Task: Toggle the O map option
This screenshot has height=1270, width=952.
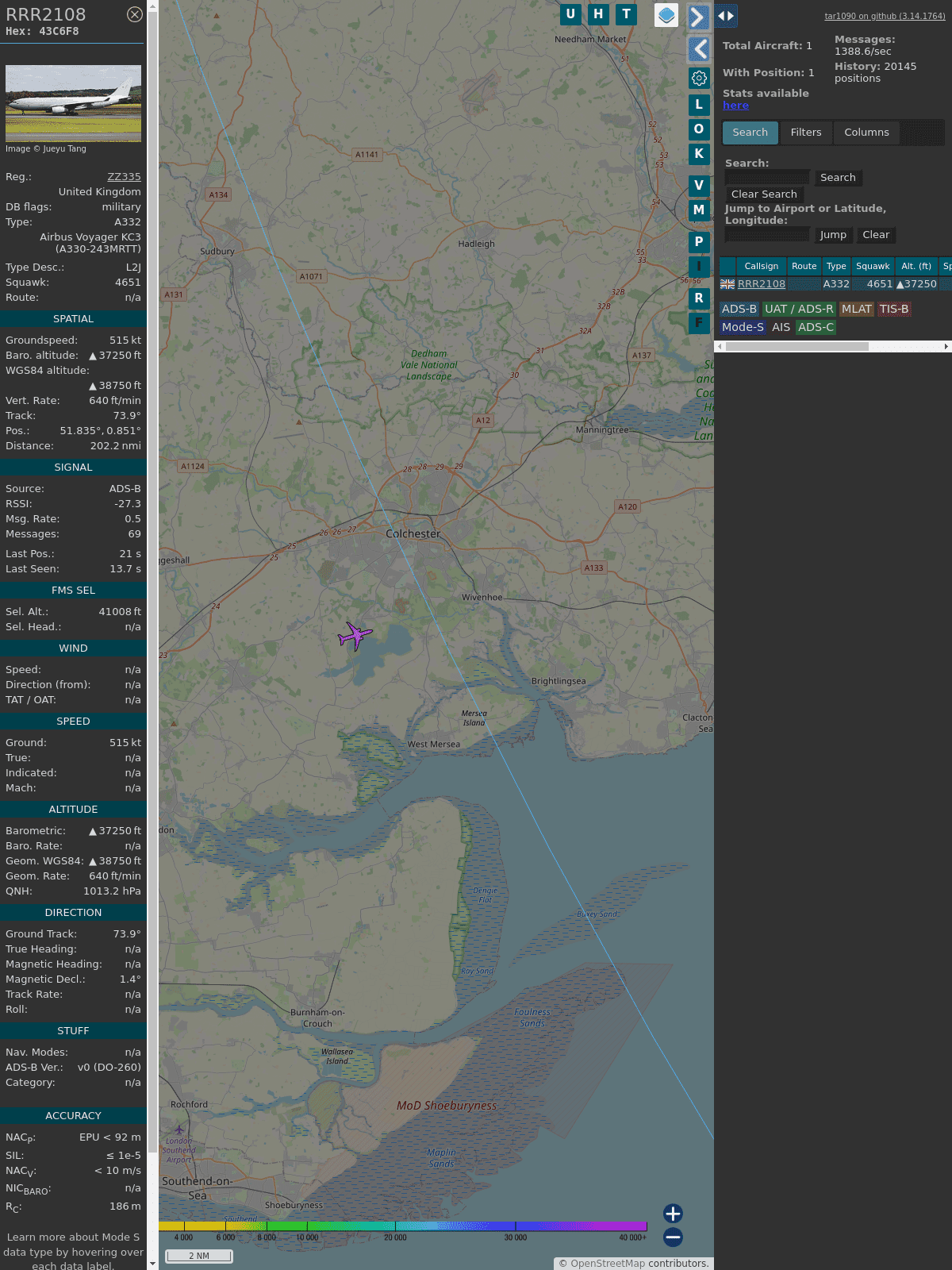Action: tap(699, 129)
